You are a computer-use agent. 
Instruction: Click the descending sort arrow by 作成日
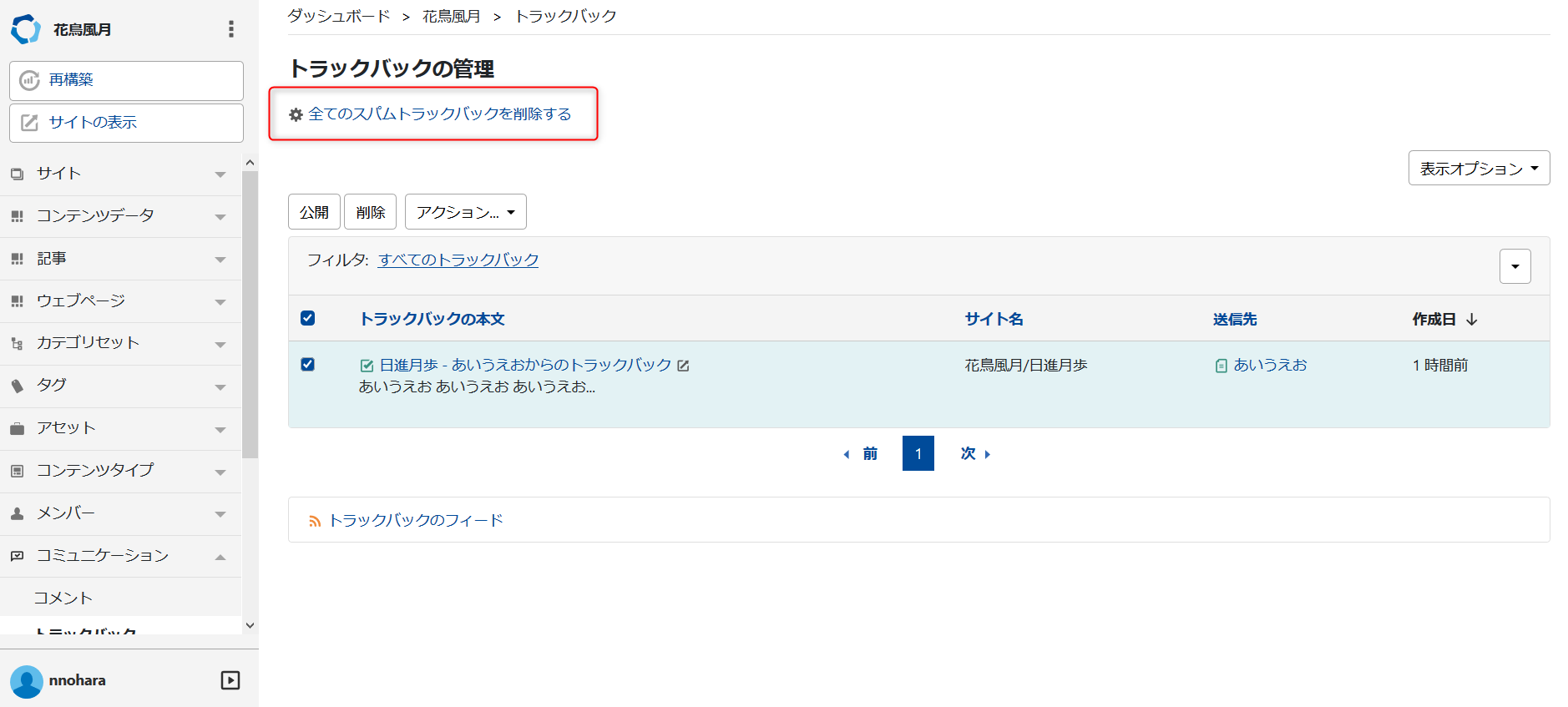coord(1472,320)
